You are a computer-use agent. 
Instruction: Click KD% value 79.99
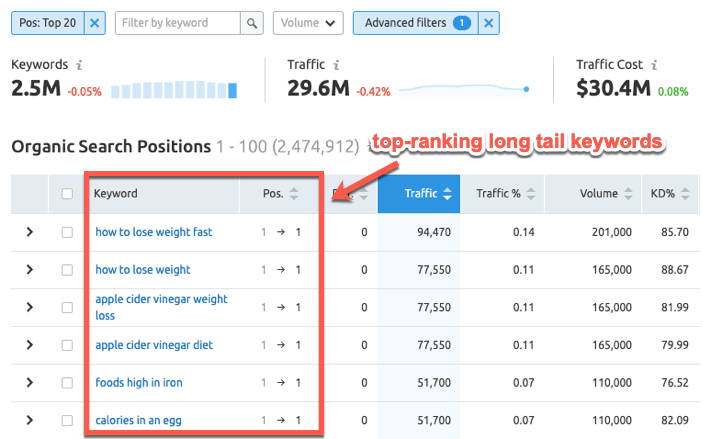pos(675,345)
